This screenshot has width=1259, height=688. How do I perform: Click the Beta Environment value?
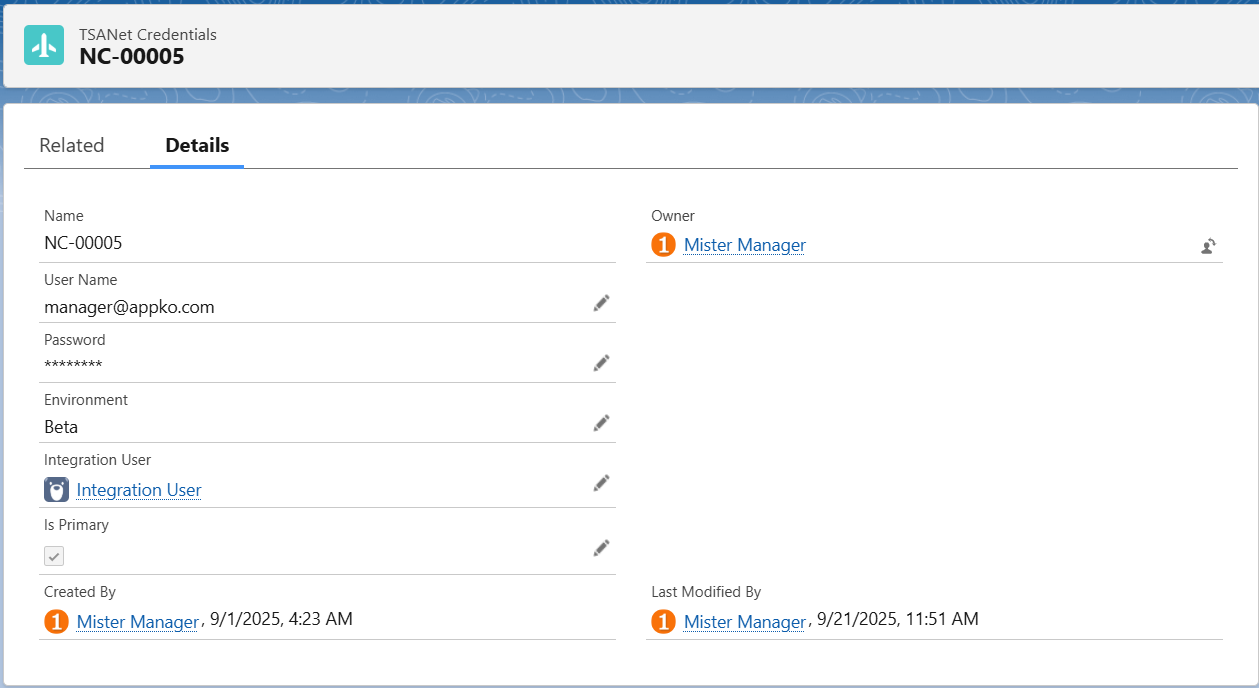(x=61, y=427)
